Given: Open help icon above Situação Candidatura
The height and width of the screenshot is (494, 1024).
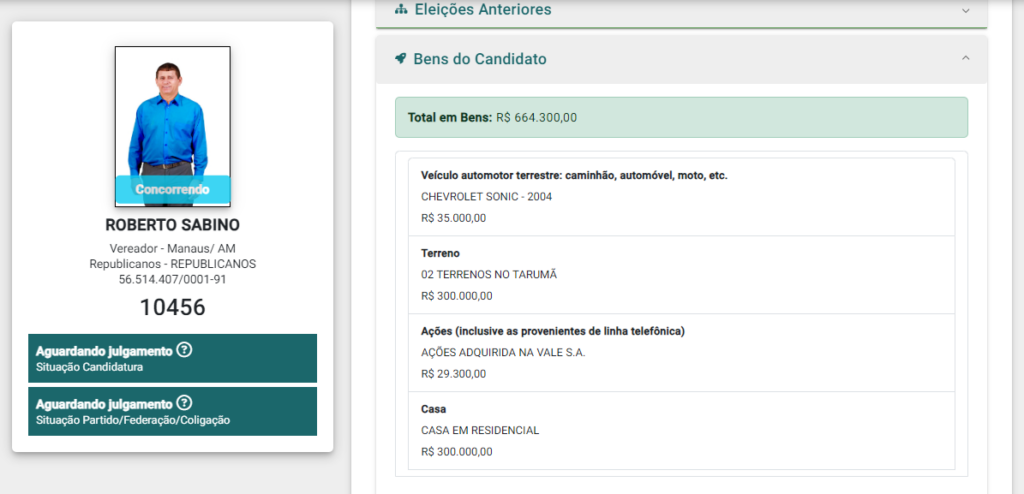Looking at the screenshot, I should pyautogui.click(x=184, y=351).
